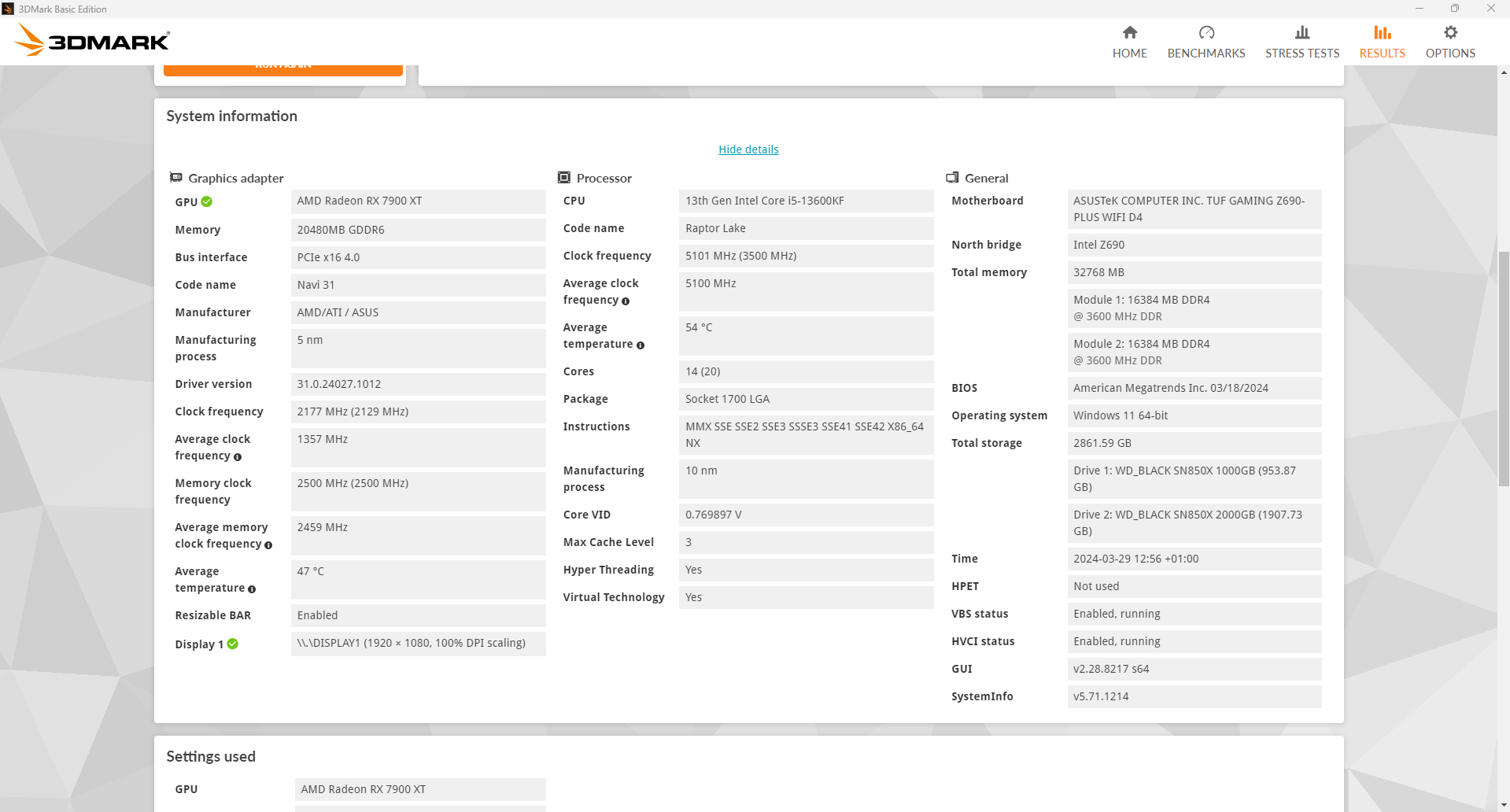Click the '20480MB GDDR6' memory value
1510x812 pixels.
click(418, 230)
